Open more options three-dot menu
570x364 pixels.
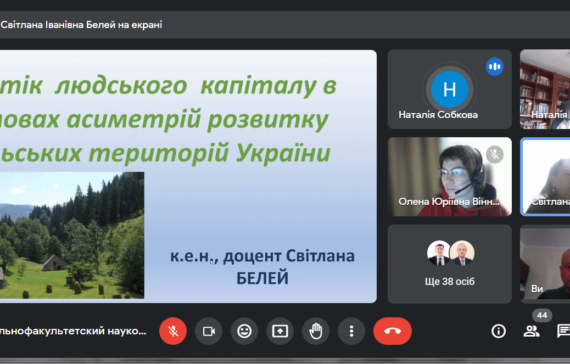pos(351,331)
